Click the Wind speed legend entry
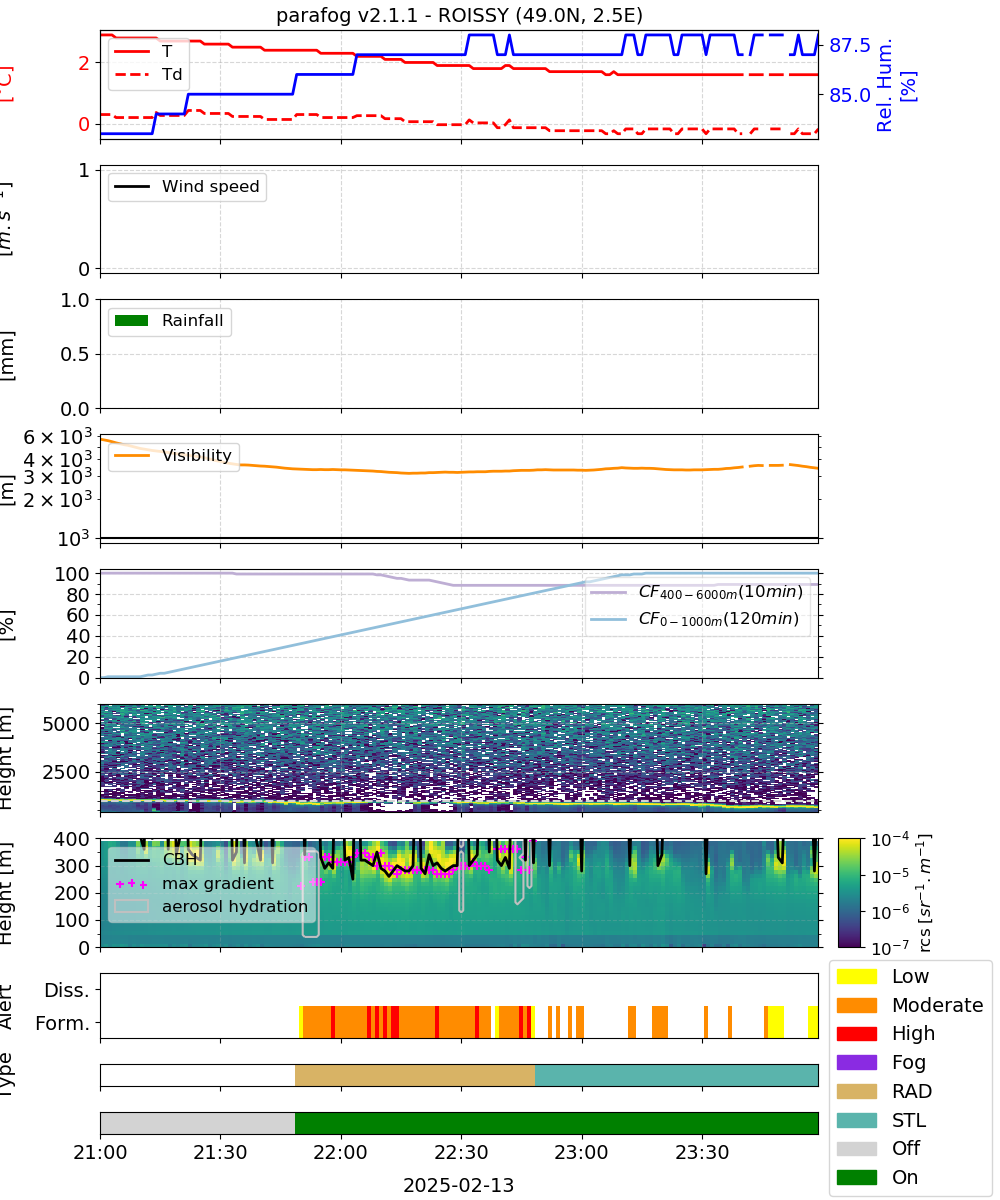 [187, 187]
